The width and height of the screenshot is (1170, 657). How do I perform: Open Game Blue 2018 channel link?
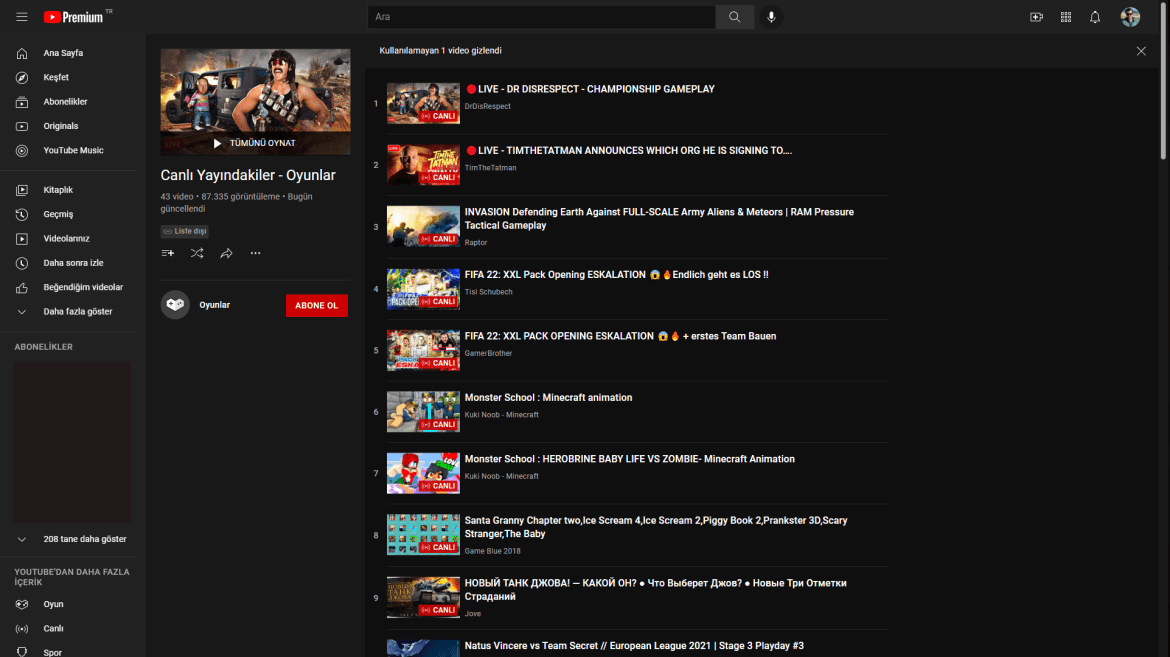(x=492, y=551)
